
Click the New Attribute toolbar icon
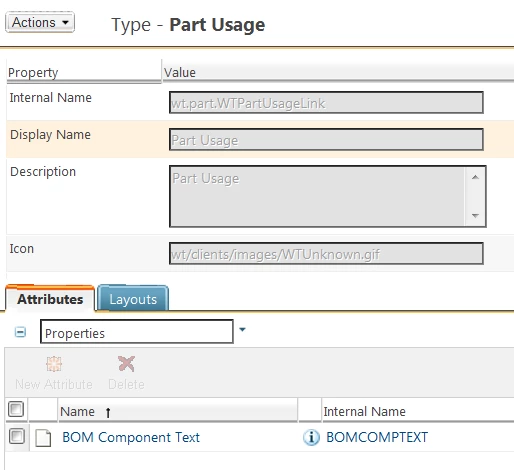(x=54, y=364)
